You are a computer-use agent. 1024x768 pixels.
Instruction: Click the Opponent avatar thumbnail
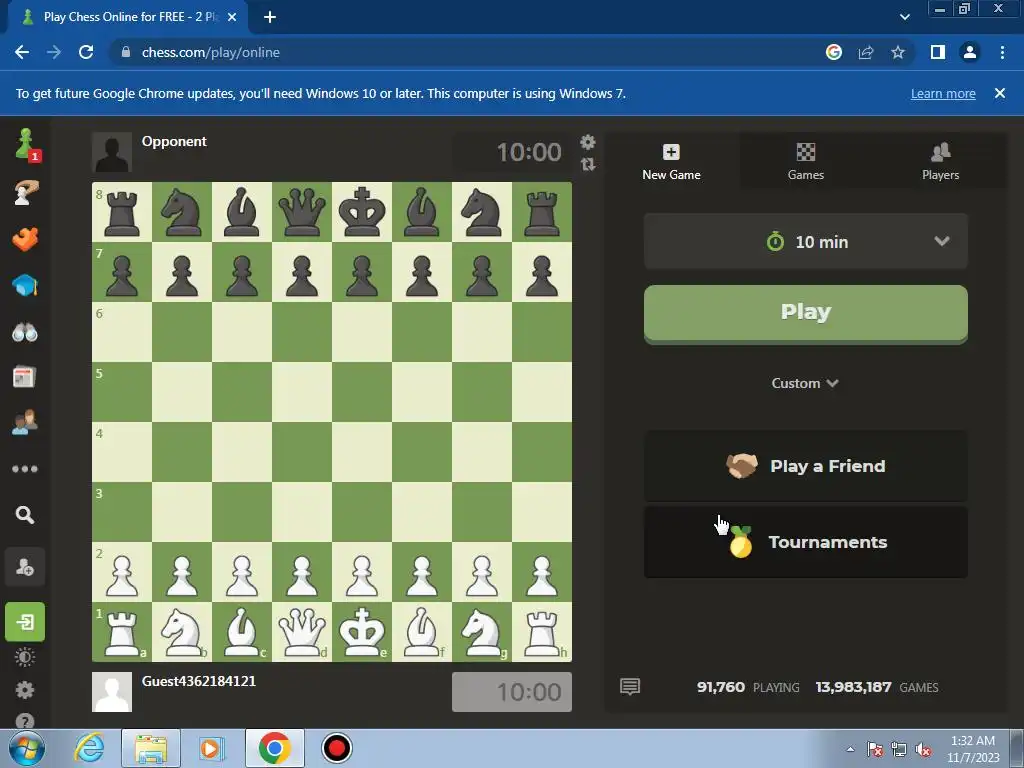[x=112, y=152]
